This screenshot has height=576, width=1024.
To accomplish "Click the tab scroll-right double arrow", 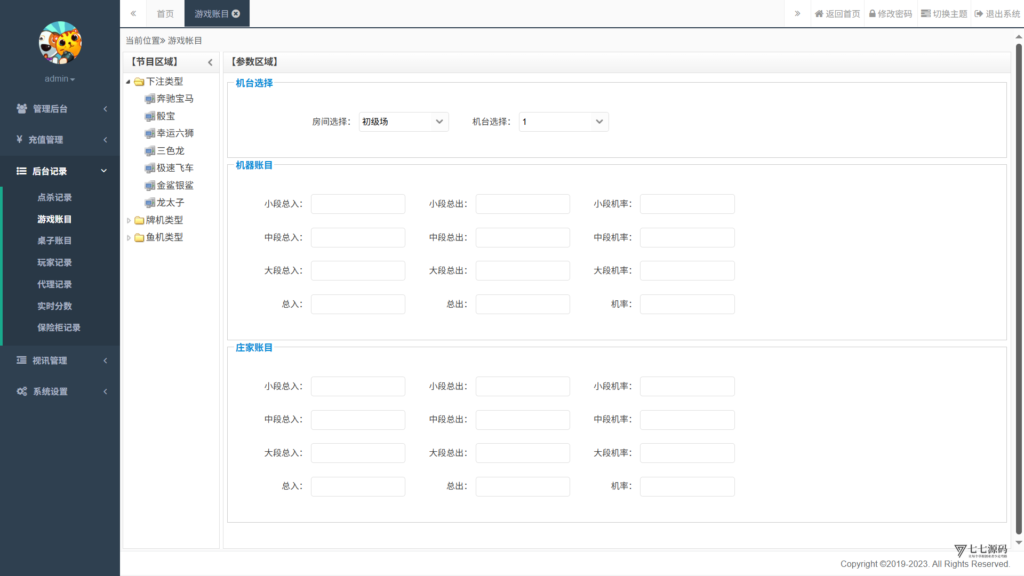I will pos(797,13).
